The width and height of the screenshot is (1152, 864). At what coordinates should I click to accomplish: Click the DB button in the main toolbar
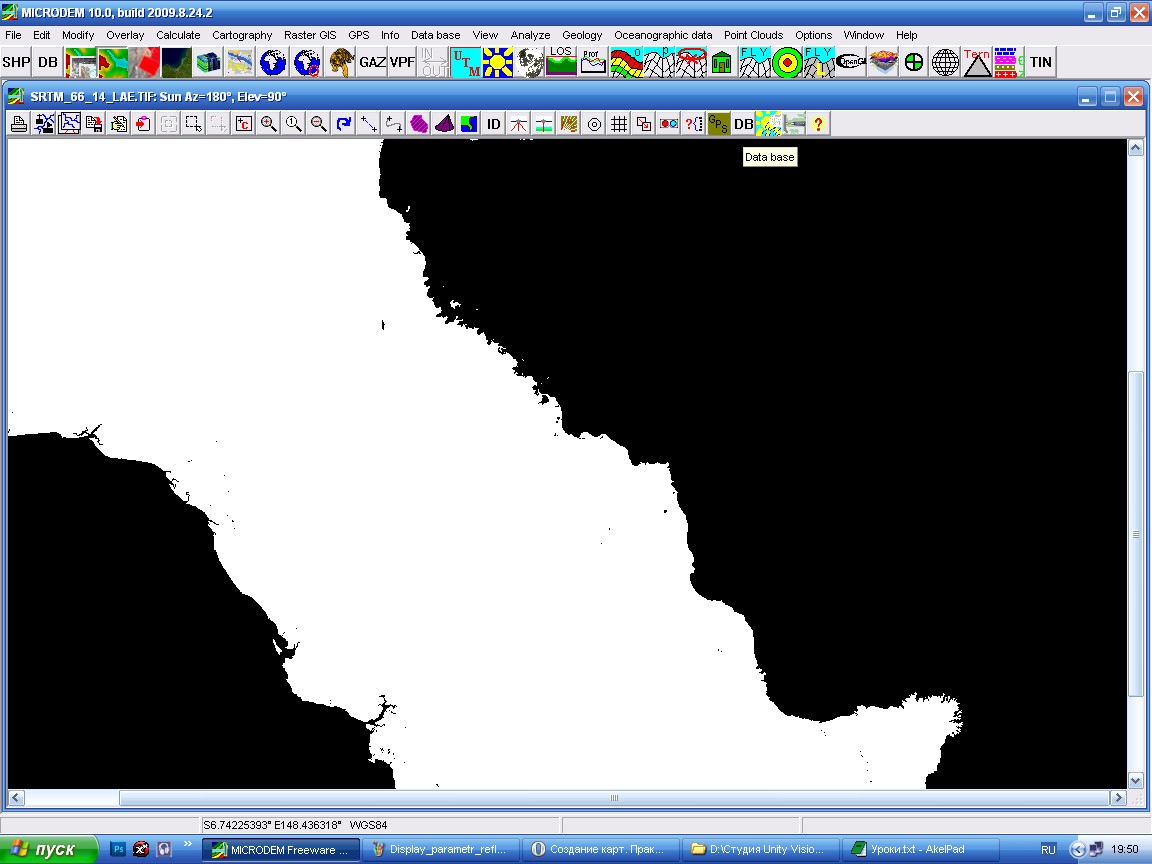coord(48,62)
